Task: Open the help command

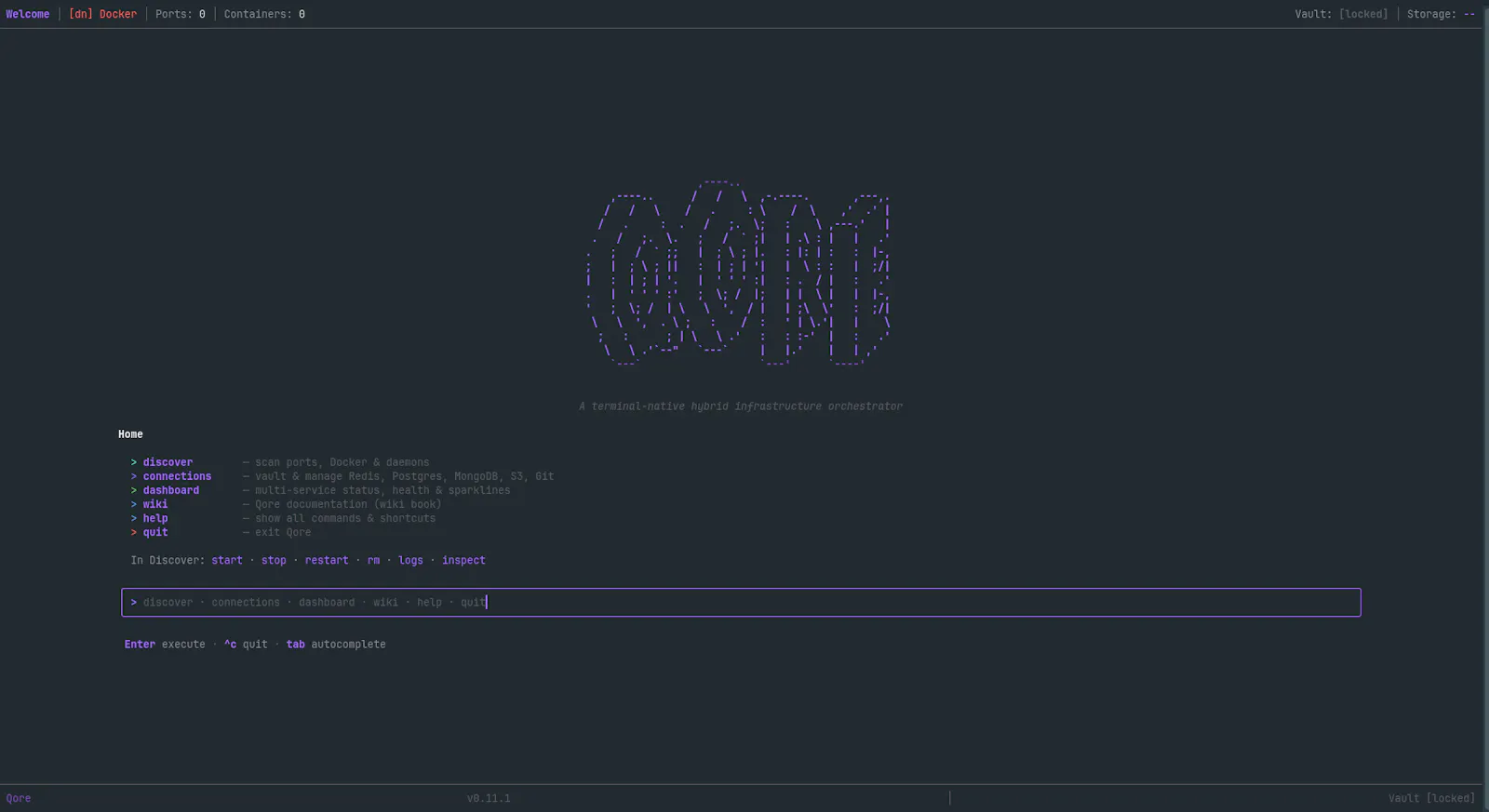Action: (155, 518)
